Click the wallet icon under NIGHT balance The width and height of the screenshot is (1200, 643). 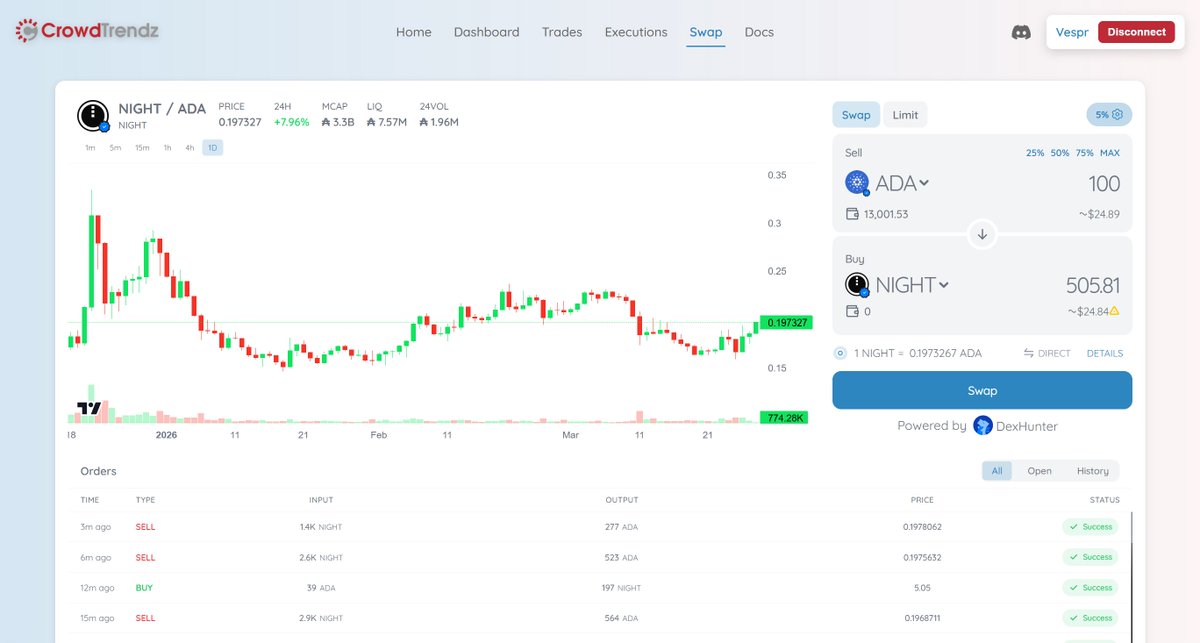pos(852,311)
